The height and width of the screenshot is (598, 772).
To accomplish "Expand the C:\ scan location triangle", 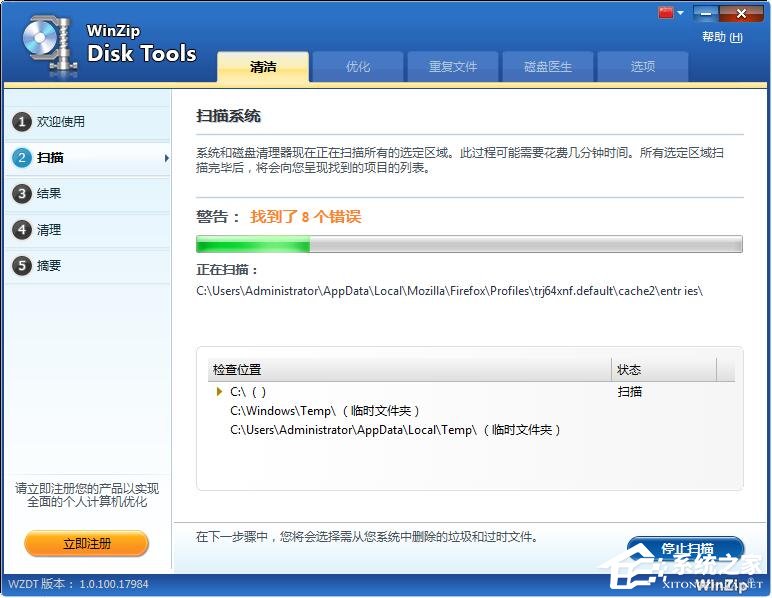I will (x=220, y=392).
